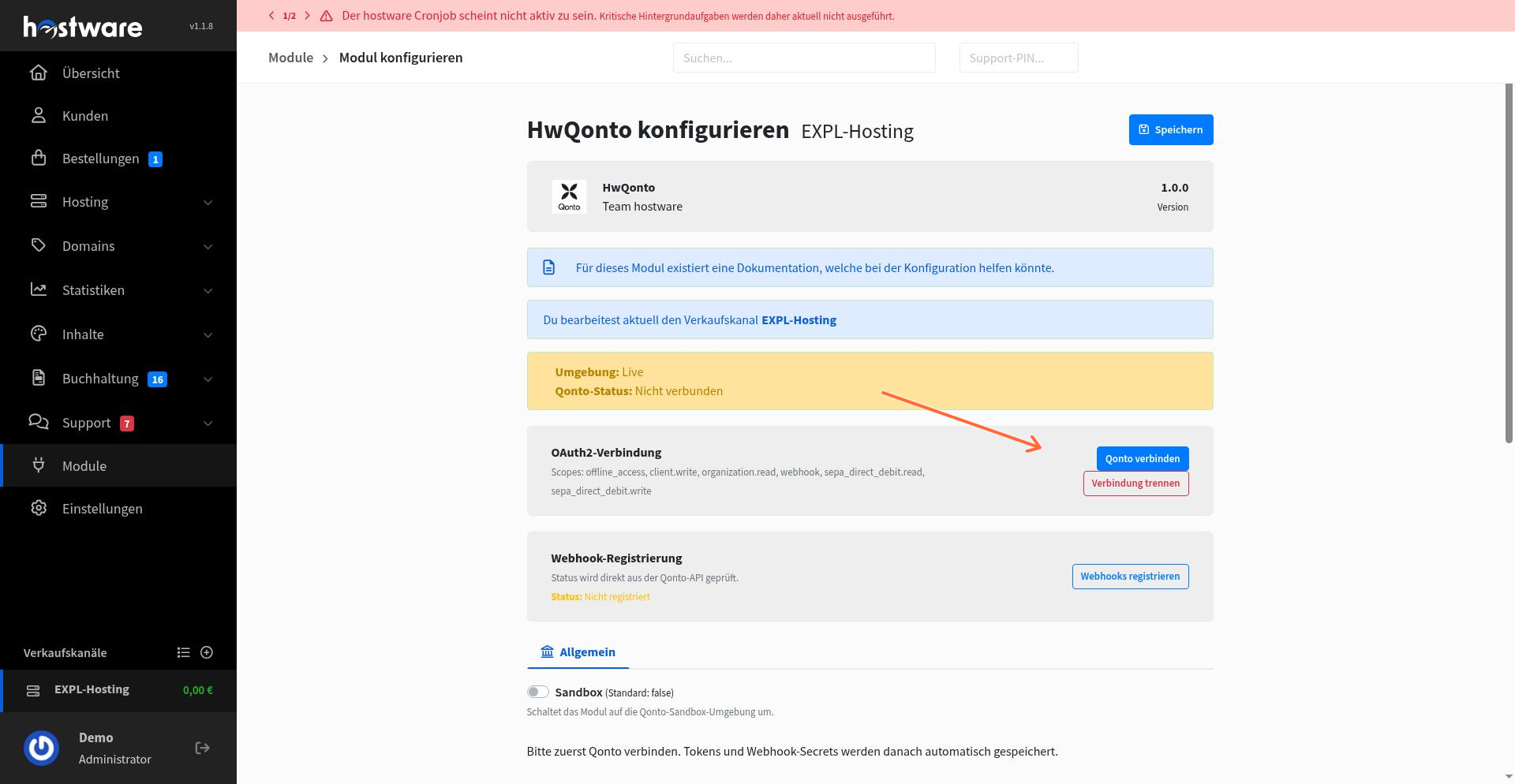Click the hostware logo
The height and width of the screenshot is (784, 1515).
tap(83, 27)
